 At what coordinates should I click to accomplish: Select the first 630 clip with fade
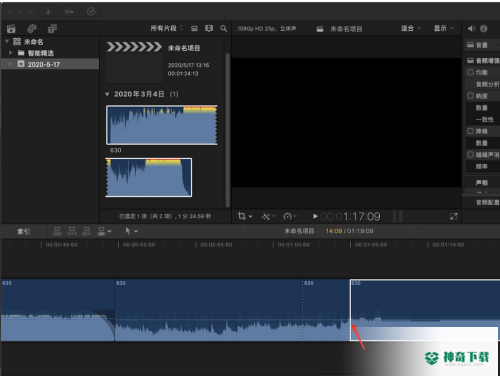click(x=58, y=310)
